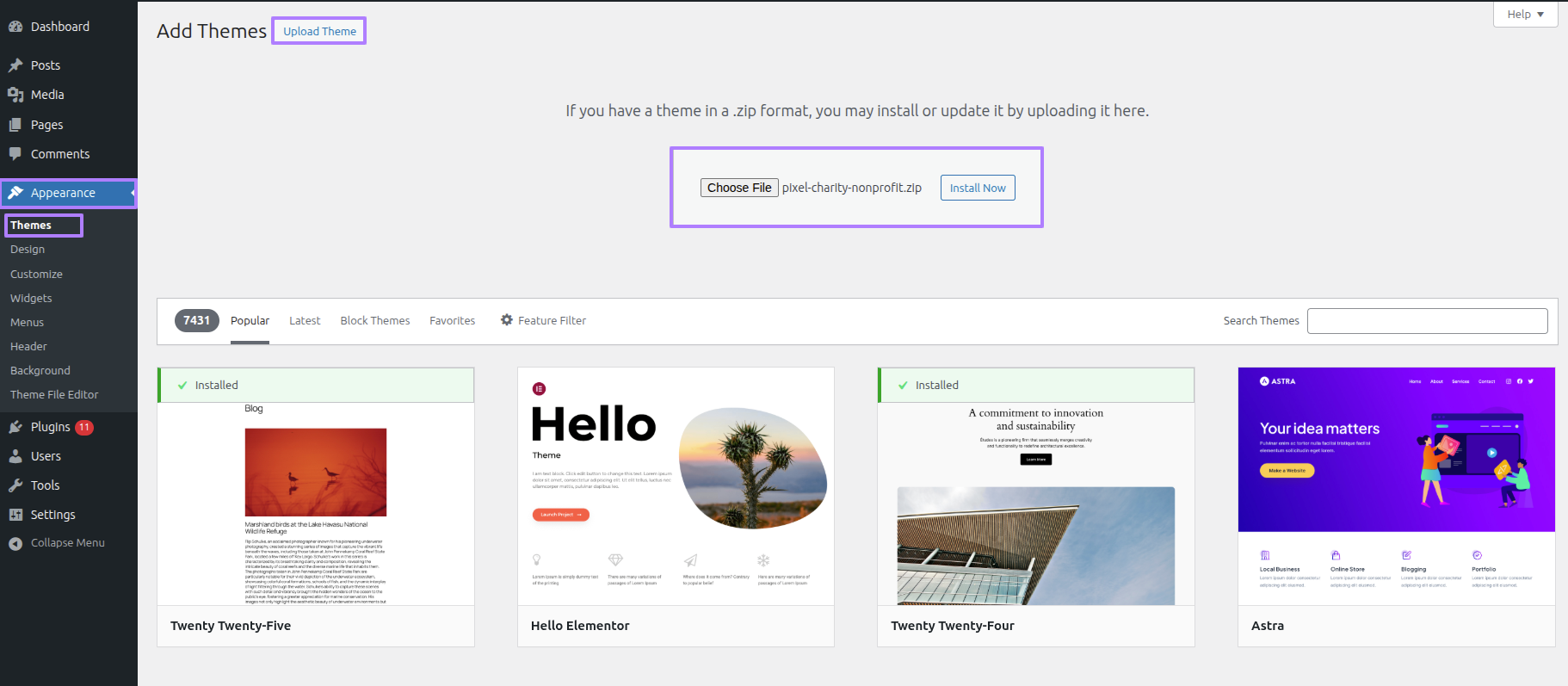Click the Comments speech bubble icon

click(15, 154)
